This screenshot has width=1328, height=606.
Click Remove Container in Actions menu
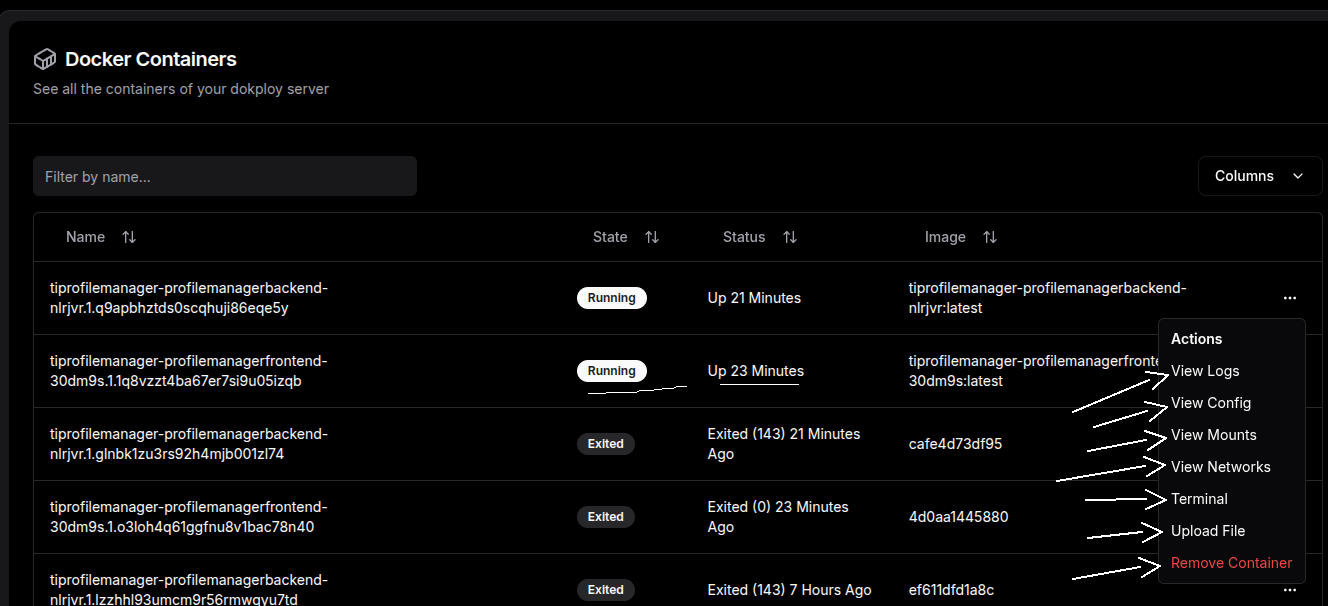pos(1231,563)
